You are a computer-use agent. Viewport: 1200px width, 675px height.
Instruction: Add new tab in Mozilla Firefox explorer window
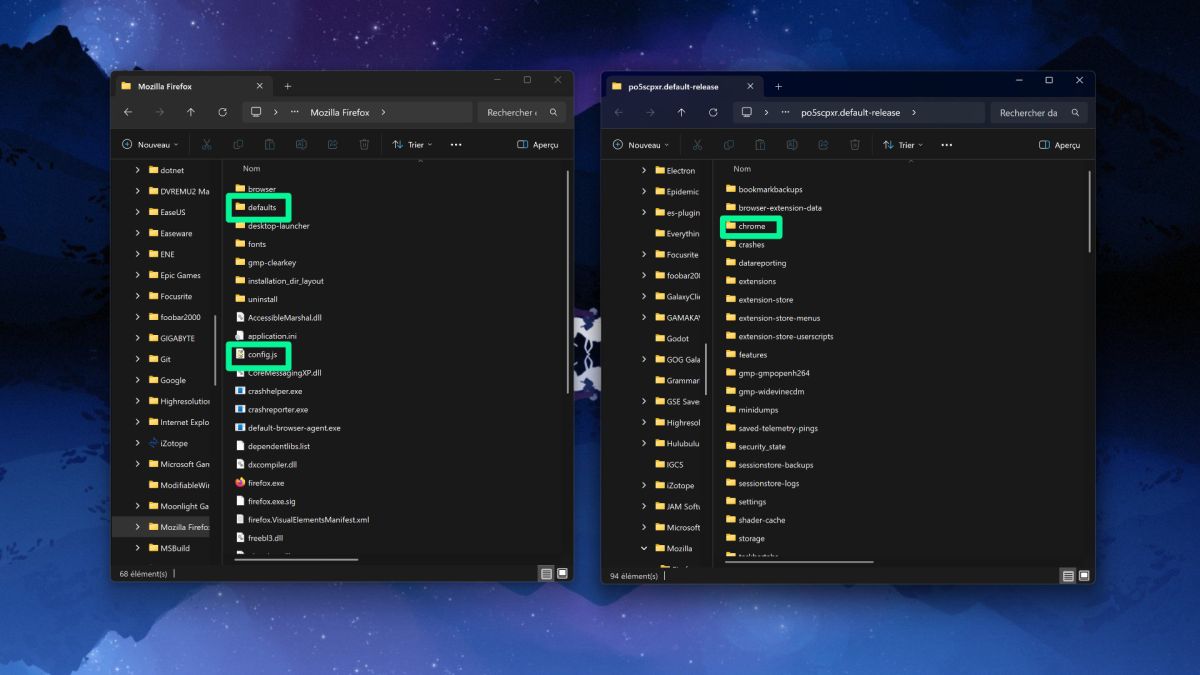[288, 86]
